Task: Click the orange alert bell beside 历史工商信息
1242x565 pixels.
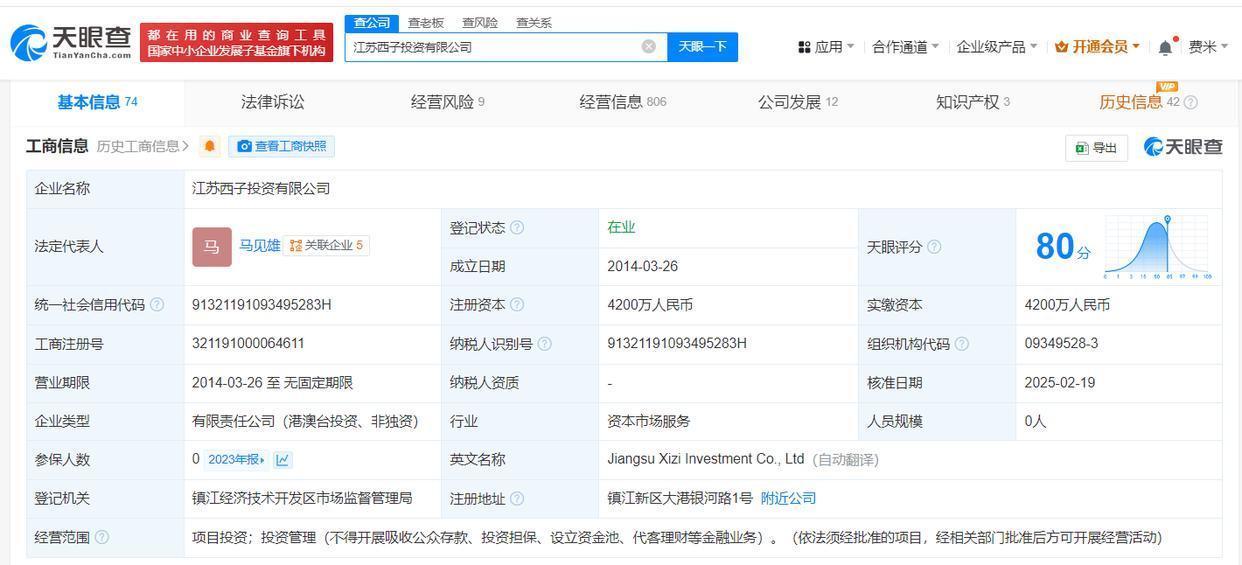Action: coord(209,147)
